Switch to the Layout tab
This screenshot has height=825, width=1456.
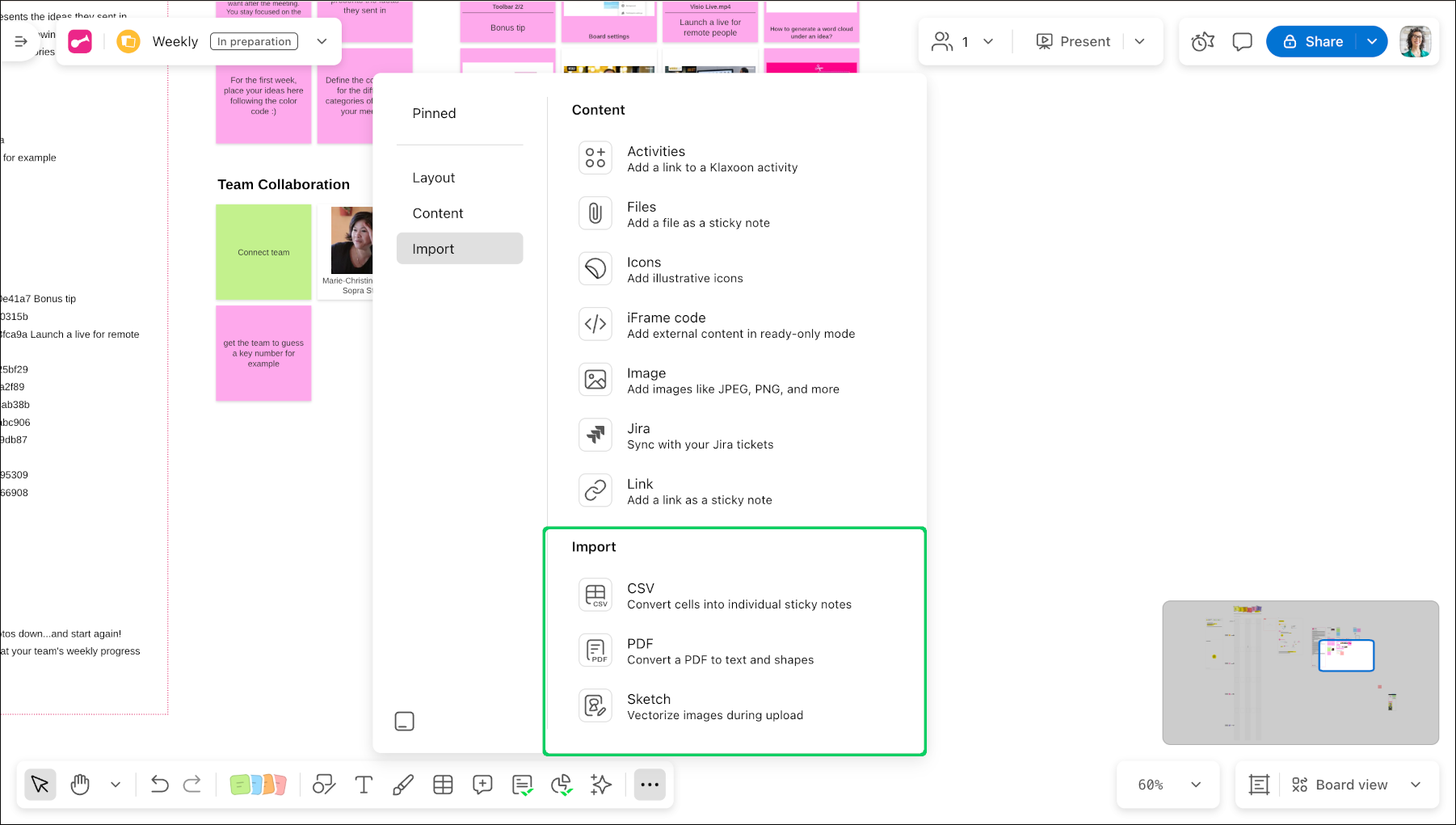point(434,177)
